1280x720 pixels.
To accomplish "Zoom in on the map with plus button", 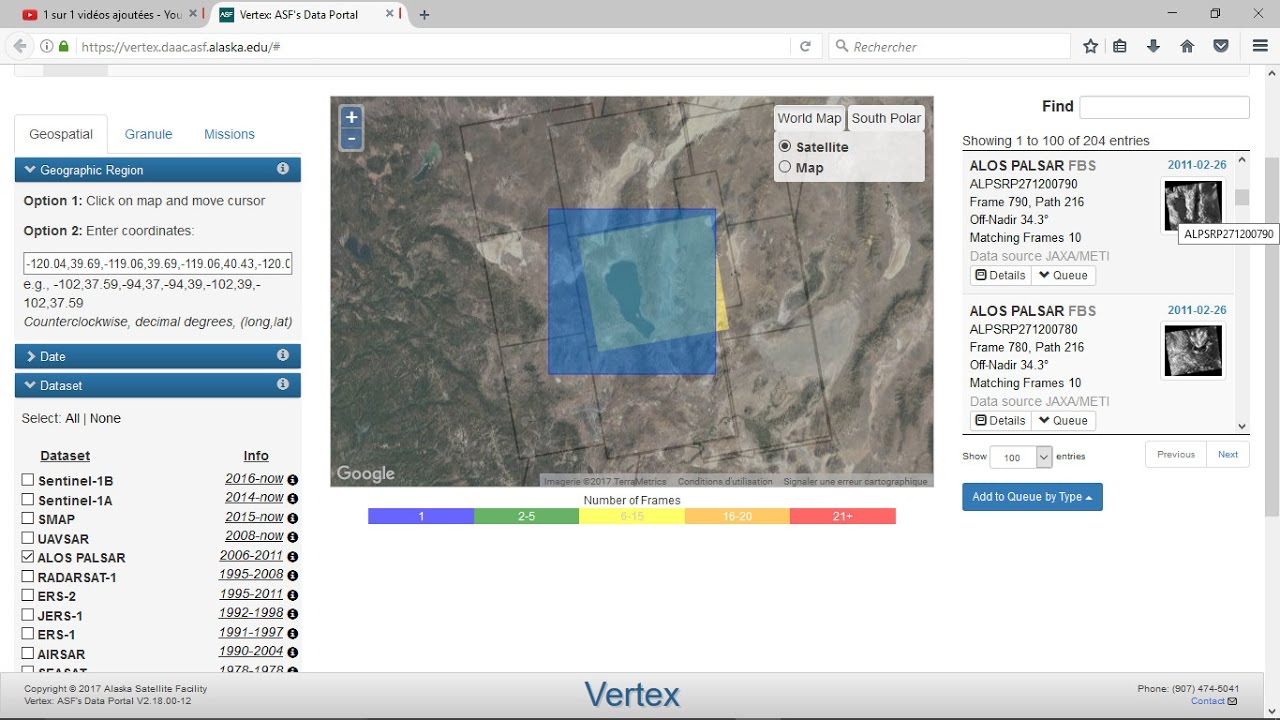I will click(x=351, y=117).
